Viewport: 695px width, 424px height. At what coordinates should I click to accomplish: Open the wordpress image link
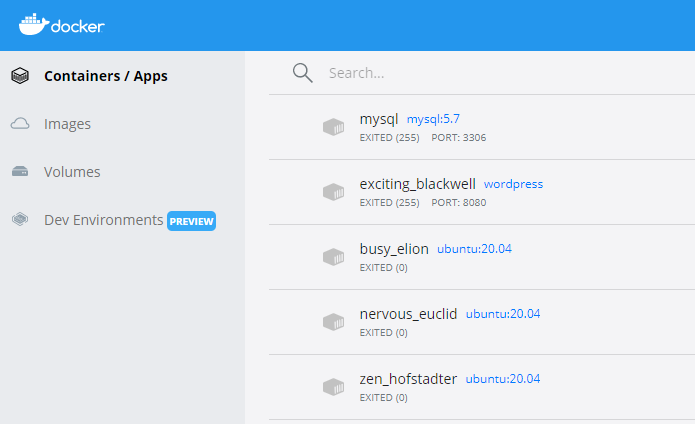point(513,184)
